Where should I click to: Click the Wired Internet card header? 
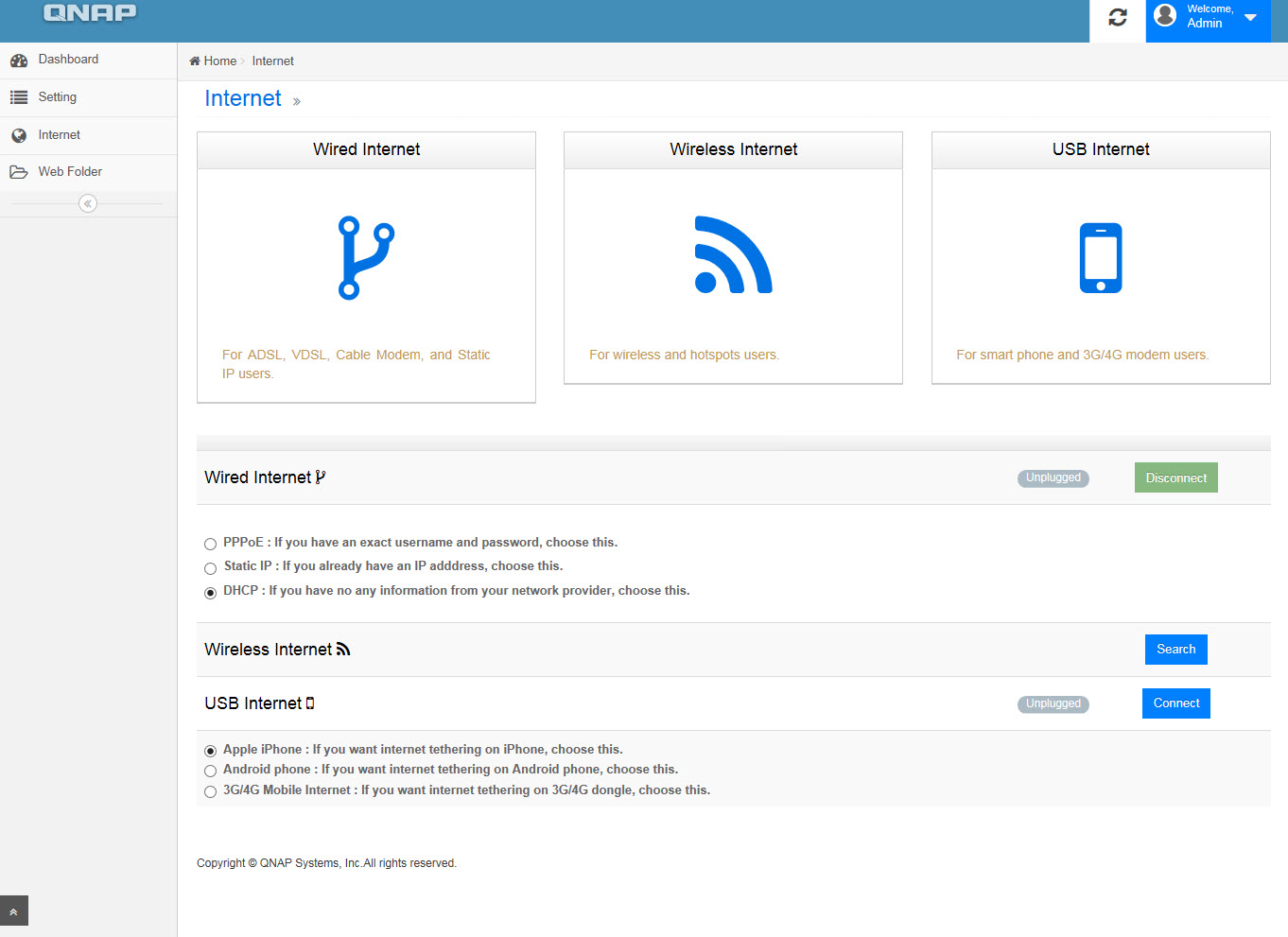pos(366,149)
